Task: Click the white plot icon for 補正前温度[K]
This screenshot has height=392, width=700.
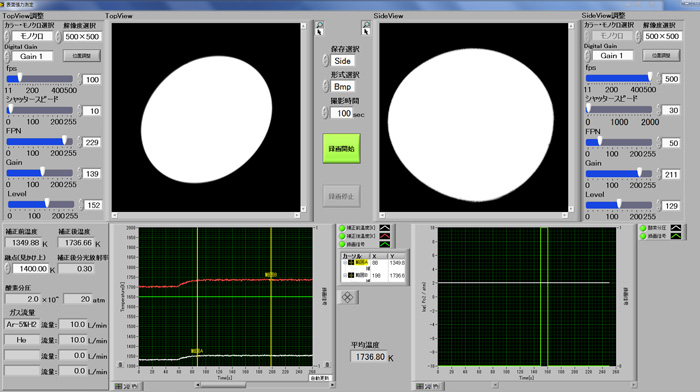Action: click(384, 228)
